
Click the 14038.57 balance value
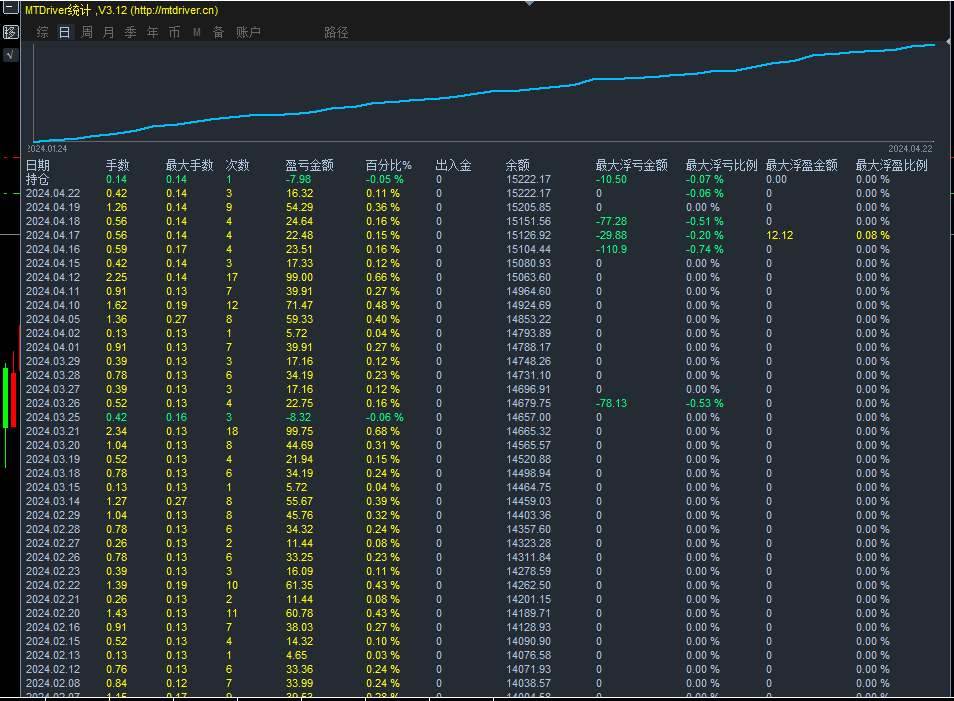pos(528,683)
